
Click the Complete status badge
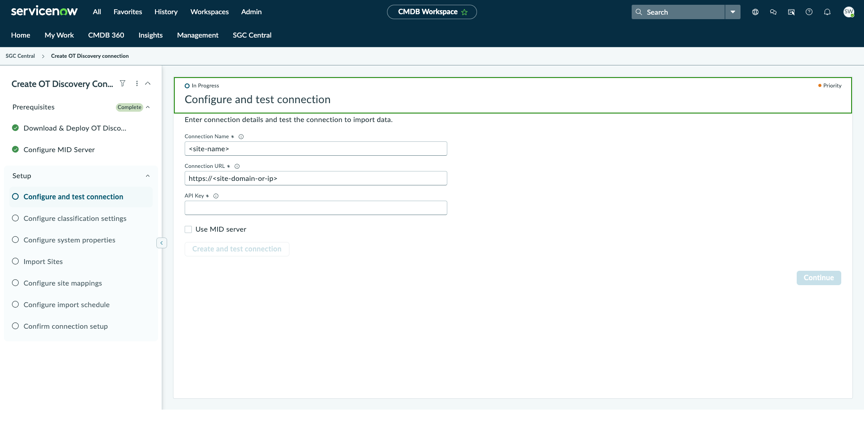pyautogui.click(x=129, y=107)
